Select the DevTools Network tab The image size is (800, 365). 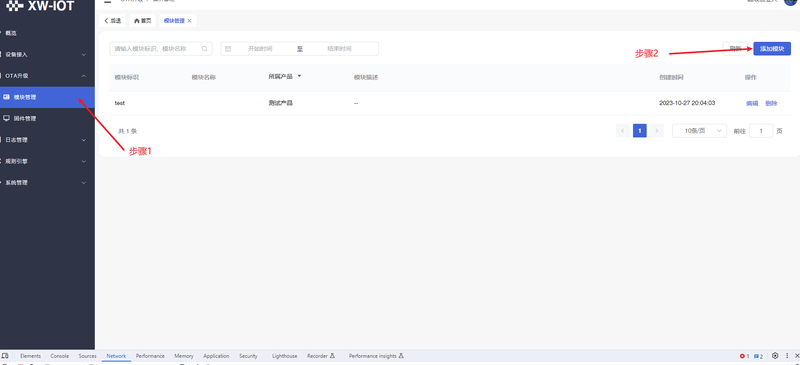[116, 356]
